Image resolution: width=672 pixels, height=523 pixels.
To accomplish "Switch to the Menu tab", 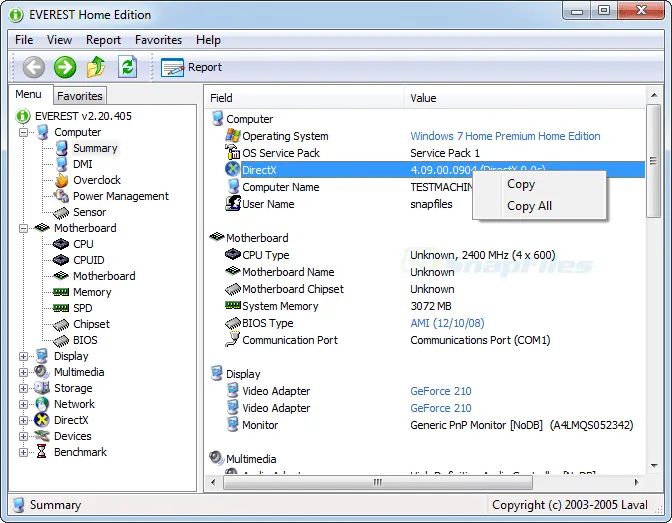I will coord(29,94).
